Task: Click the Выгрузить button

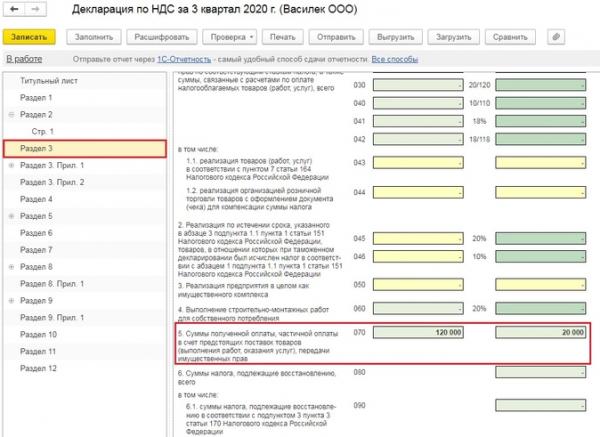Action: pos(396,37)
